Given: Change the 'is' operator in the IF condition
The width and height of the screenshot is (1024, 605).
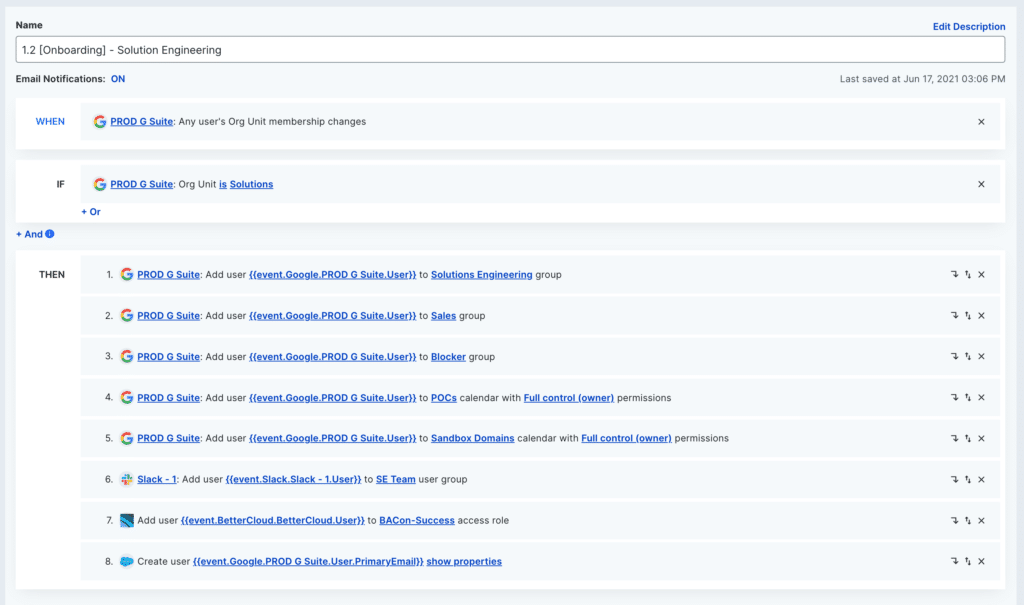Looking at the screenshot, I should click(223, 184).
